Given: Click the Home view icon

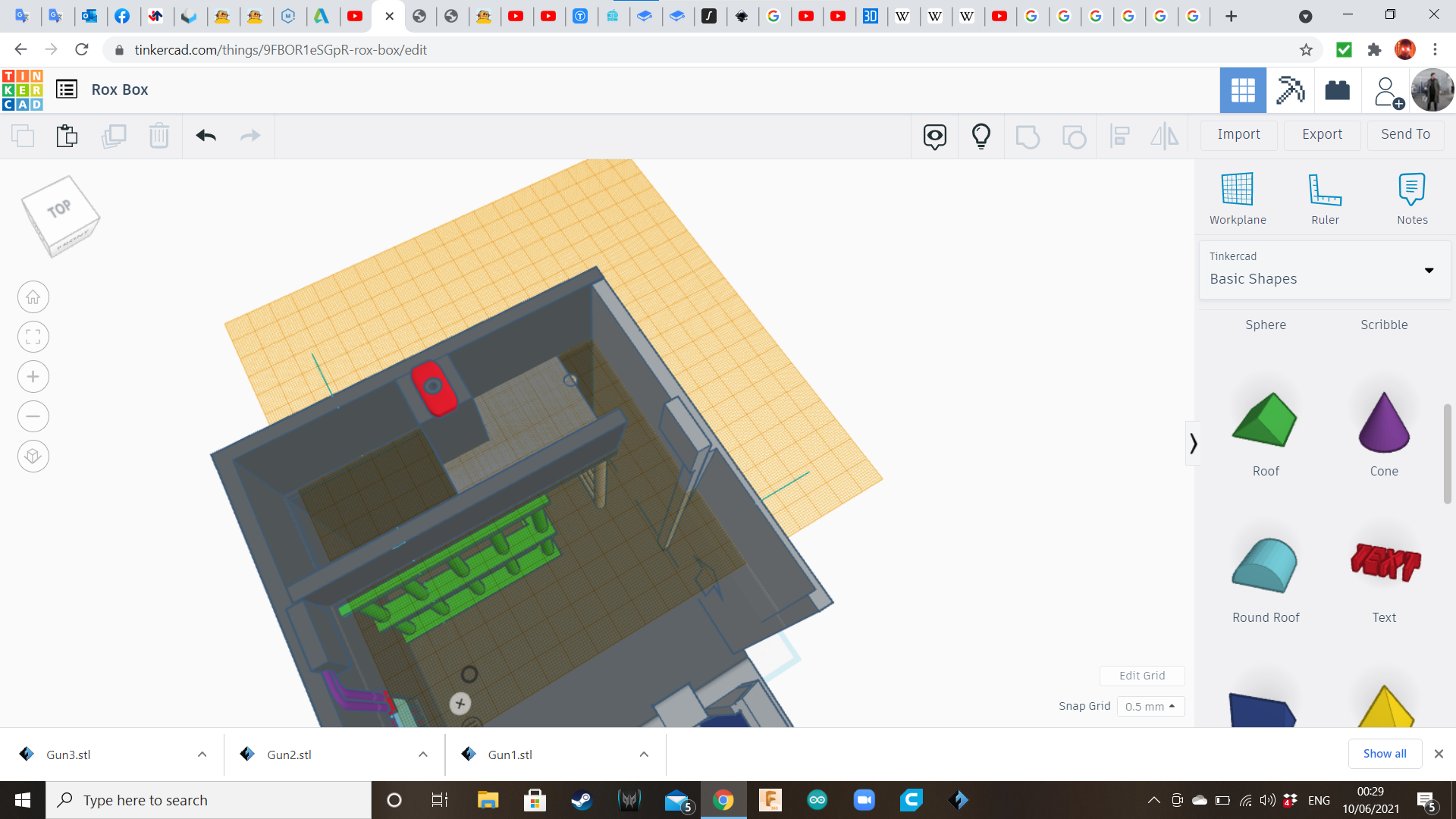Looking at the screenshot, I should pos(33,297).
